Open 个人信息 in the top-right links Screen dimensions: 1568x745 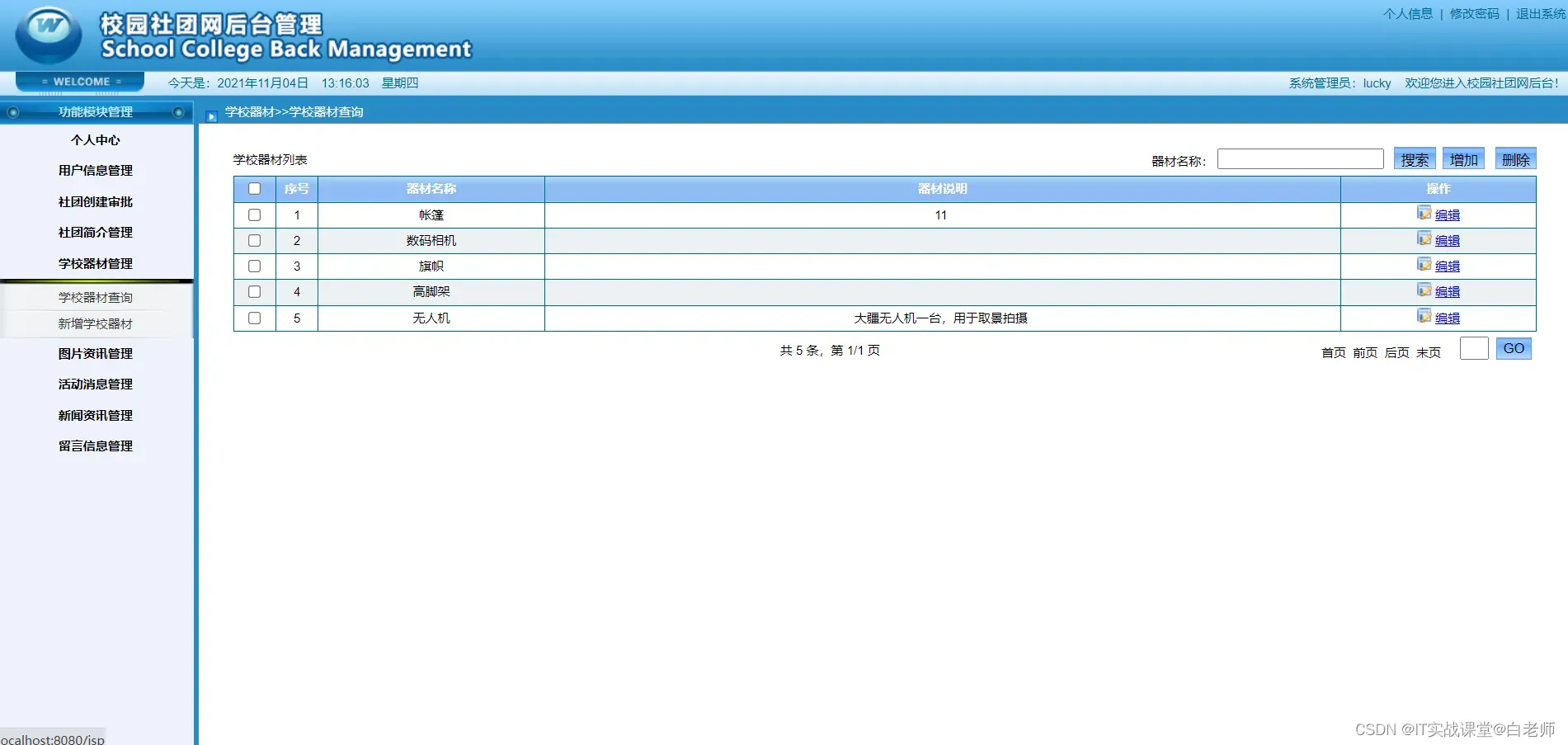tap(1408, 14)
